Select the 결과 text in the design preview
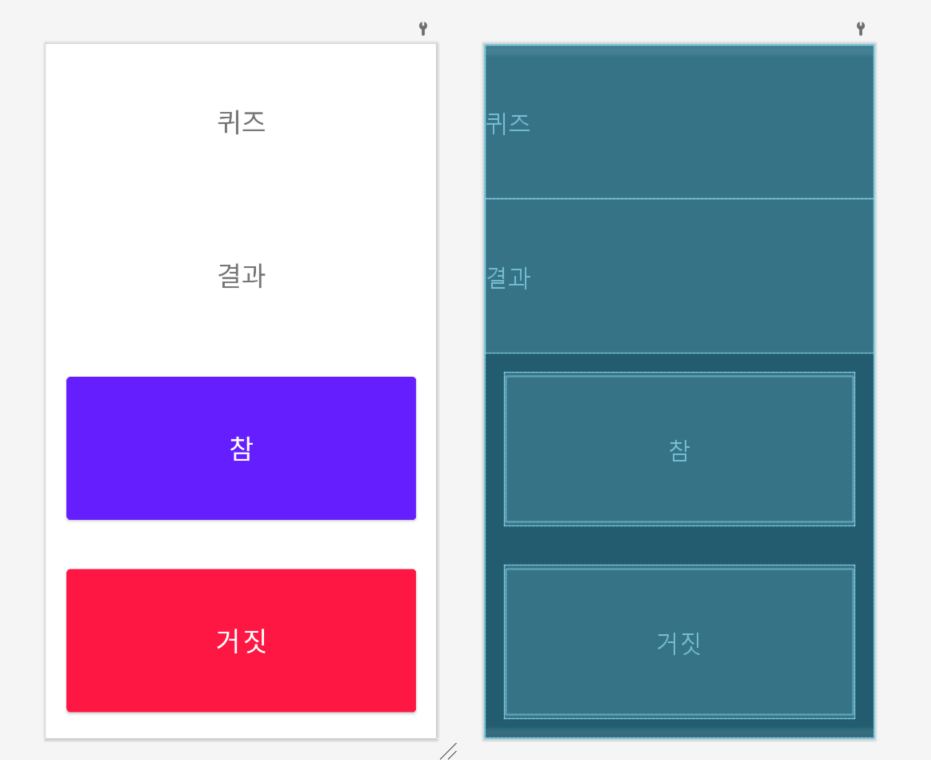This screenshot has height=760, width=931. [x=241, y=276]
